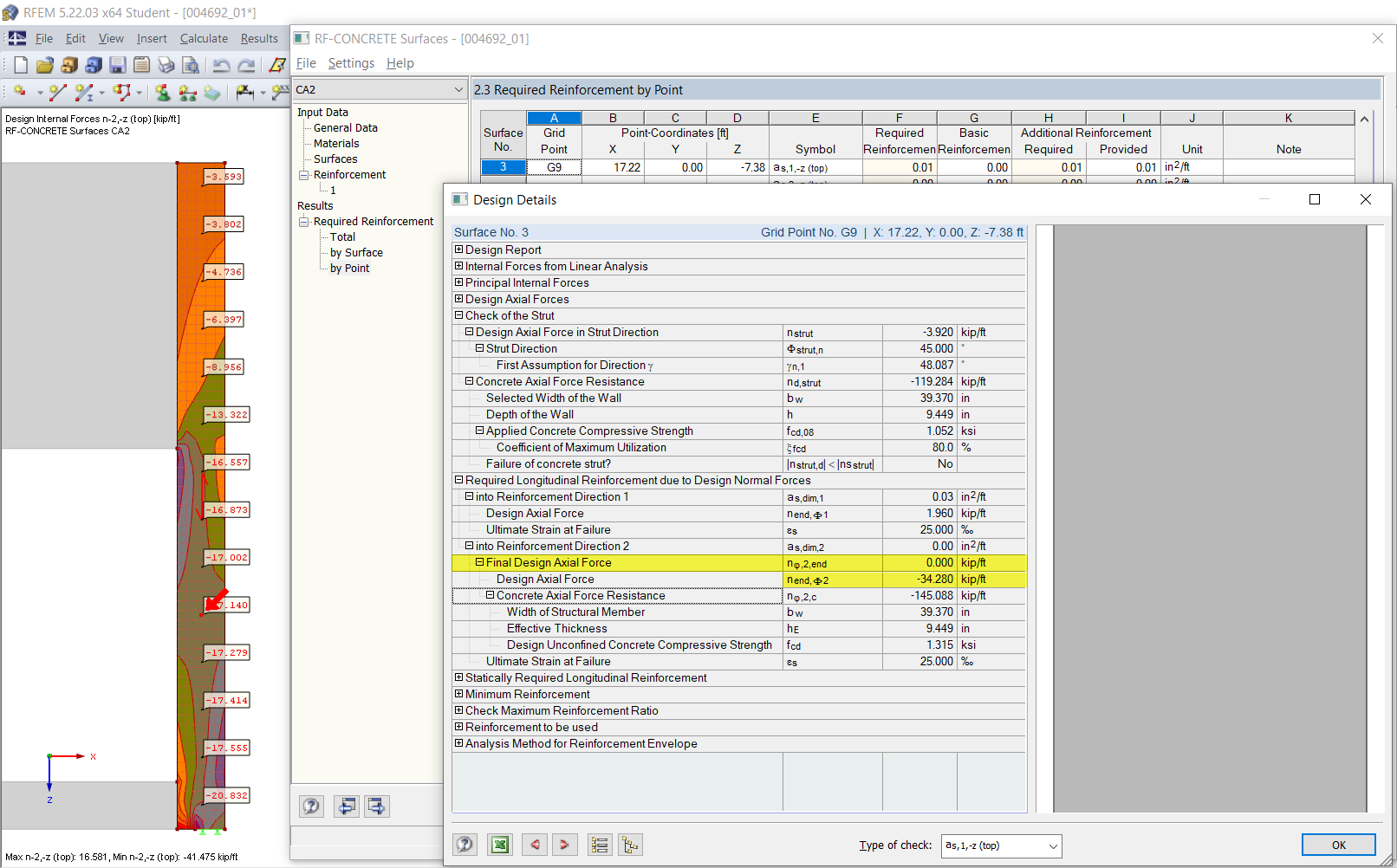This screenshot has width=1397, height=868.
Task: Save the current model
Action: [117, 64]
